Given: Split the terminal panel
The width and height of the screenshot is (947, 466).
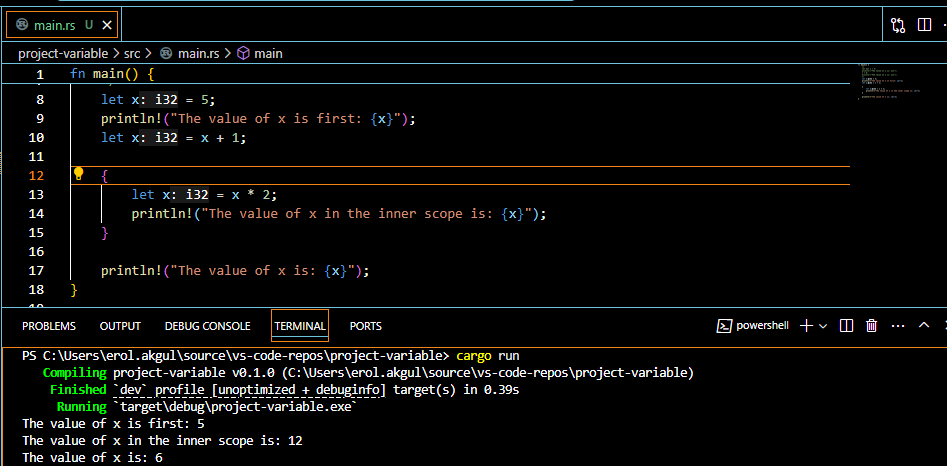Looking at the screenshot, I should point(846,326).
